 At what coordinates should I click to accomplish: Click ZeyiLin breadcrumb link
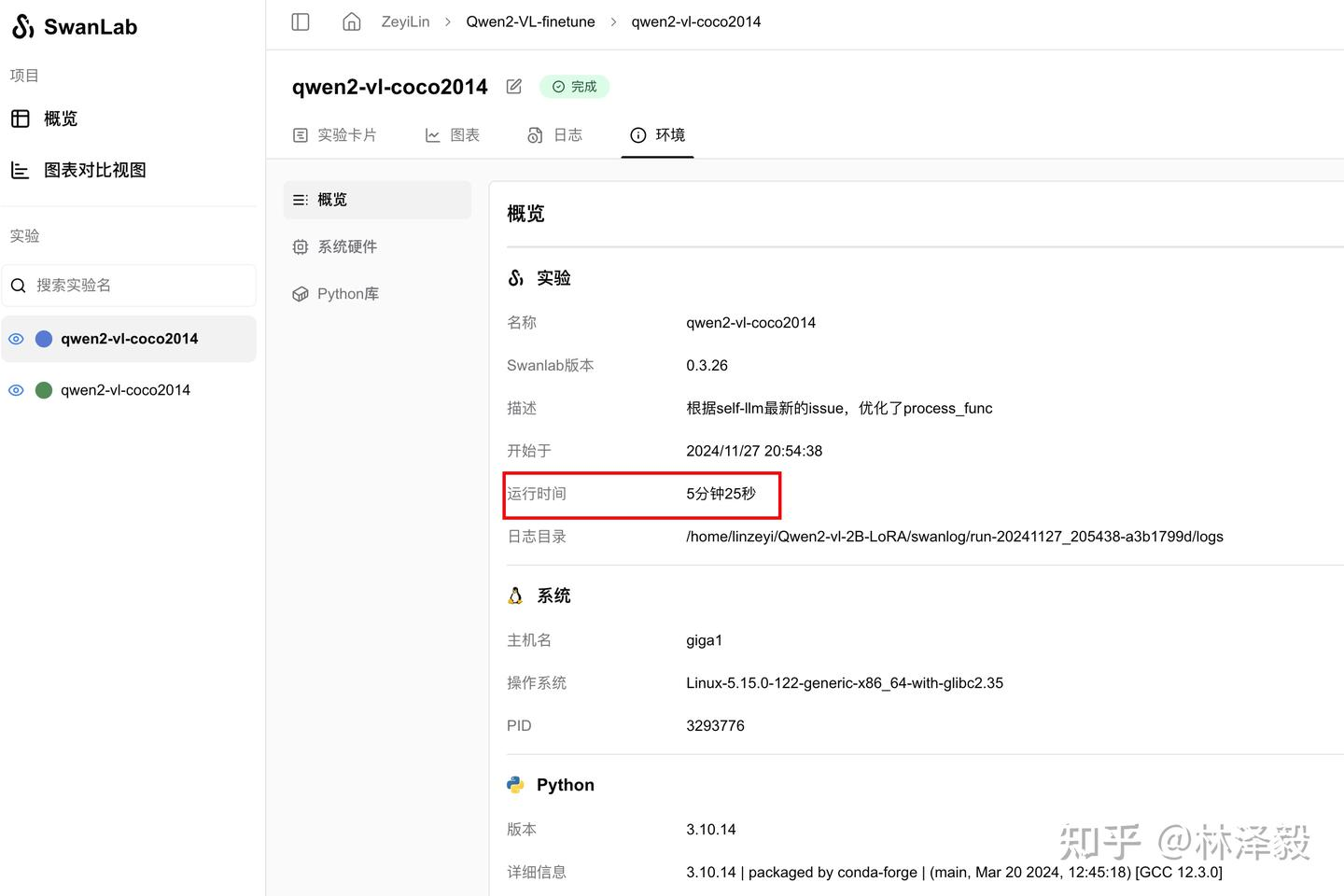405,21
